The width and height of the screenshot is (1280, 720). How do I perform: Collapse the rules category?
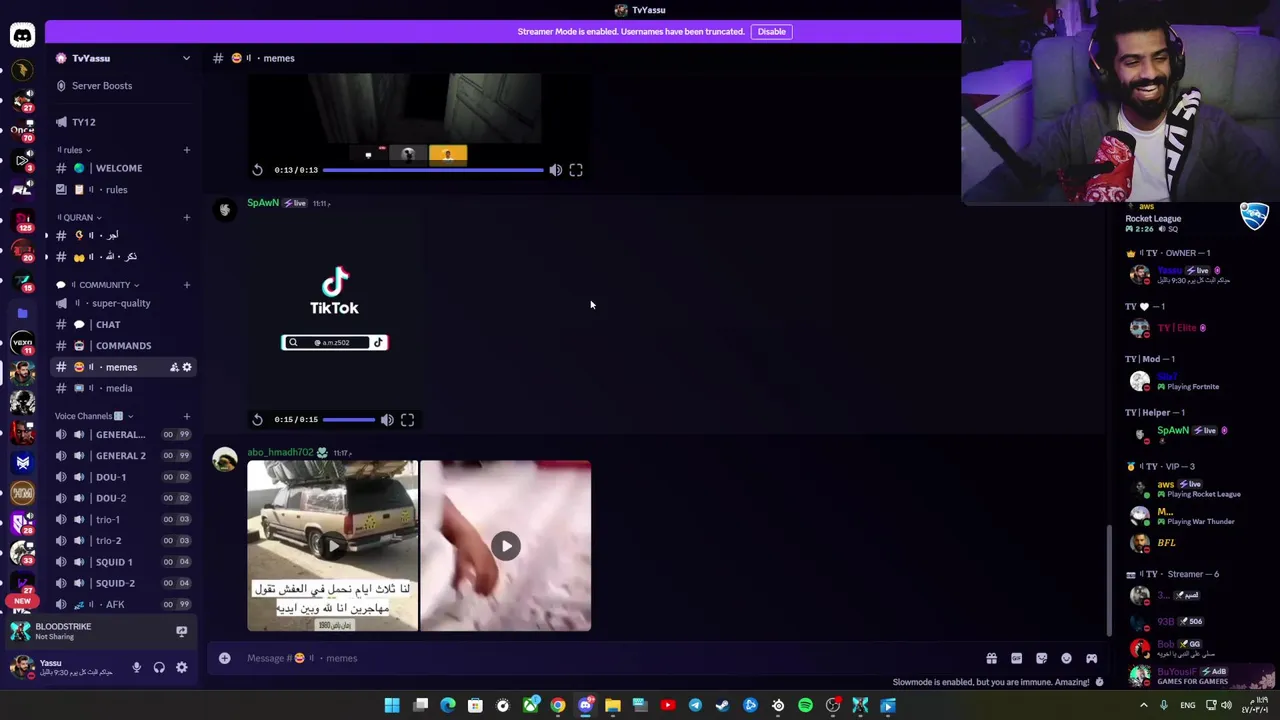point(75,150)
